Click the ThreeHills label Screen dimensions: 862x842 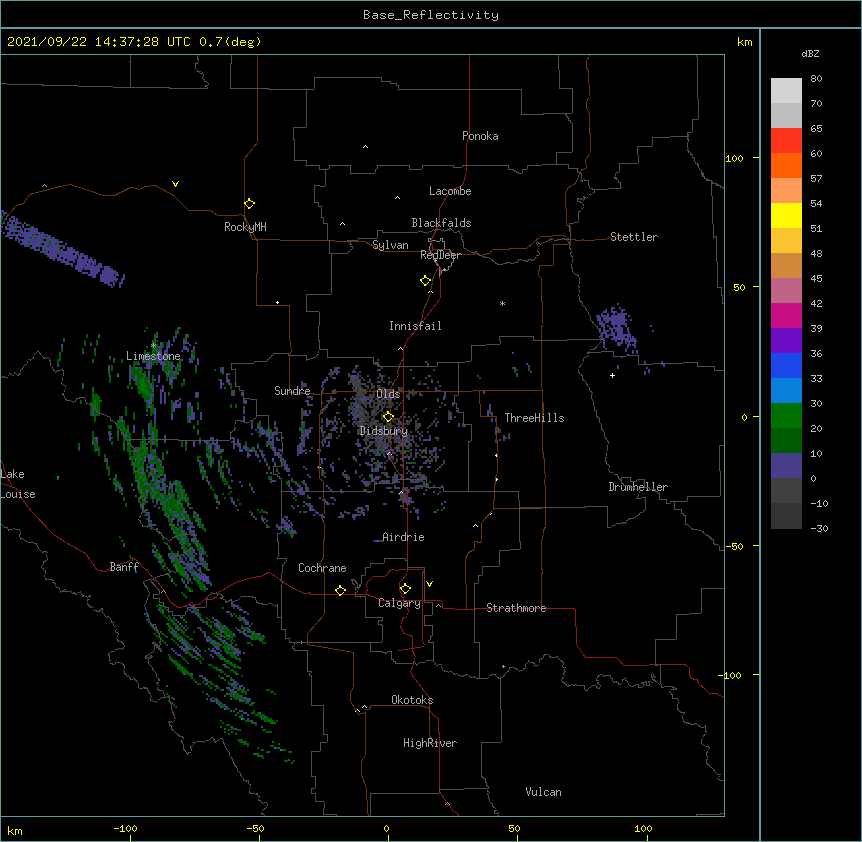click(534, 418)
